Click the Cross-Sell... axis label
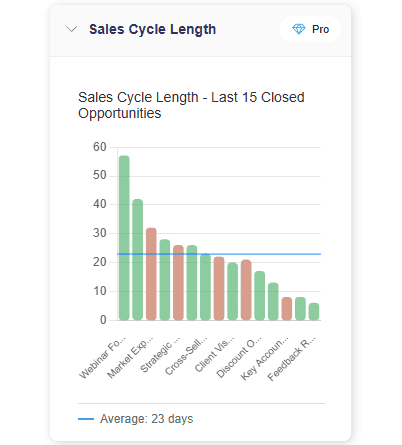 [x=186, y=356]
